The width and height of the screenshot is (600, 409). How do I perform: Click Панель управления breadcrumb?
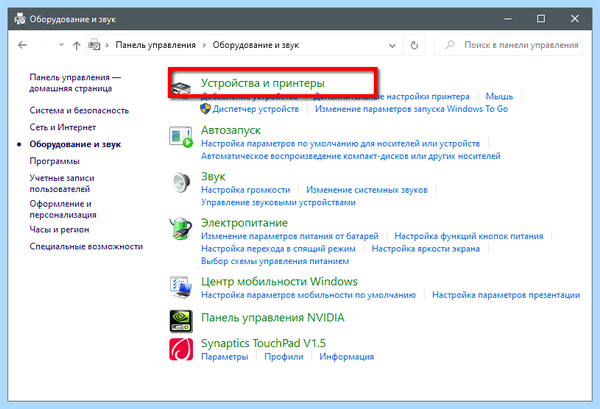[x=155, y=45]
